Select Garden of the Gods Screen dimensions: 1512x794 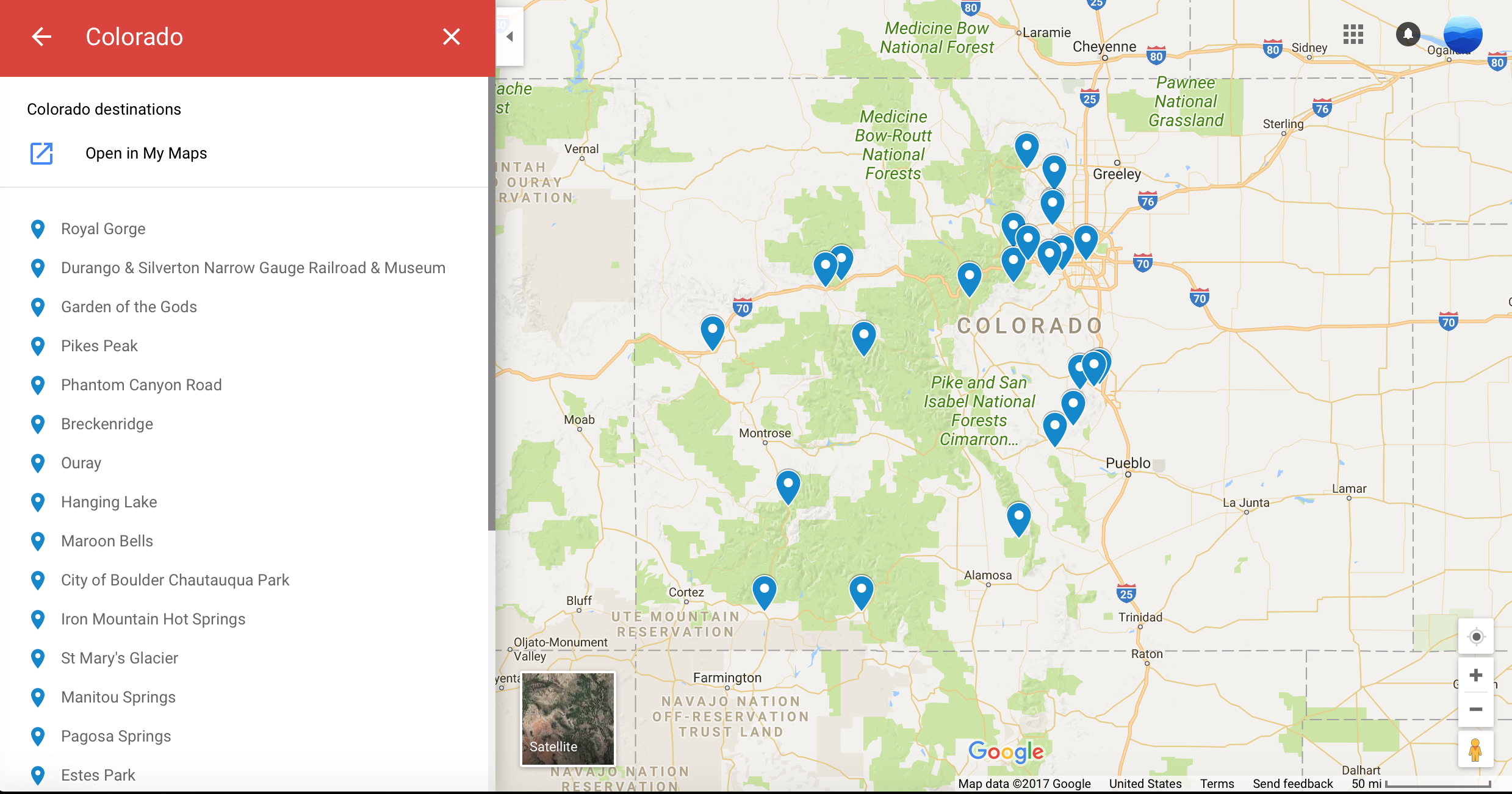[x=129, y=307]
